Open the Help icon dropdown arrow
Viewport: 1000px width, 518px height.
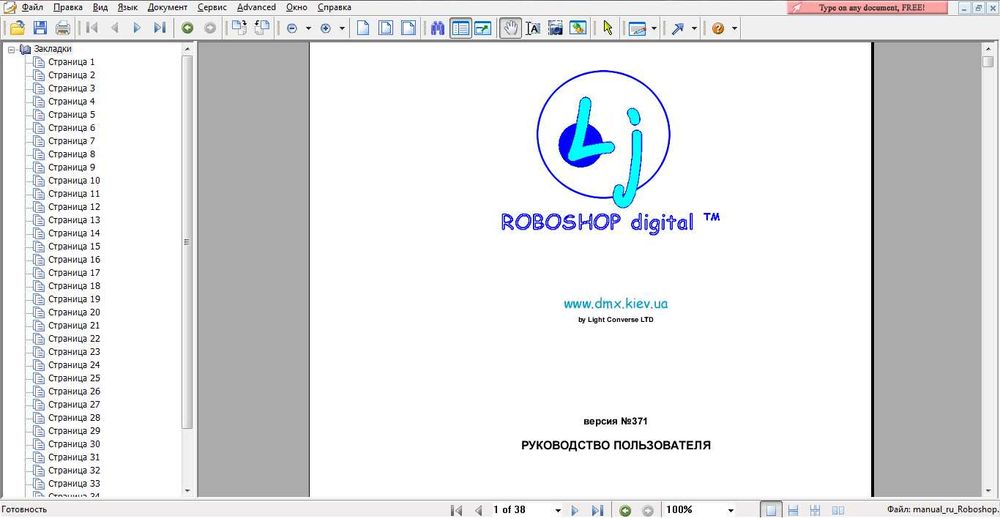click(735, 28)
